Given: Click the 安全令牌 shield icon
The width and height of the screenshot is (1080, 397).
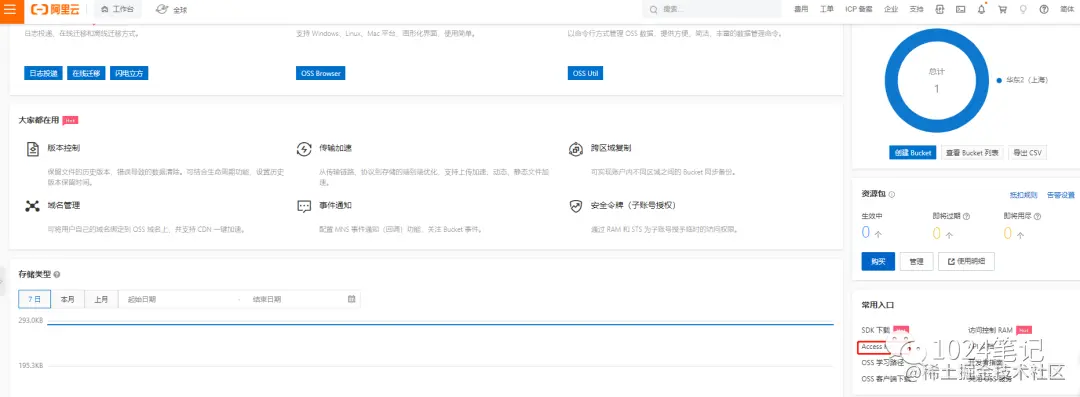Looking at the screenshot, I should [x=576, y=206].
